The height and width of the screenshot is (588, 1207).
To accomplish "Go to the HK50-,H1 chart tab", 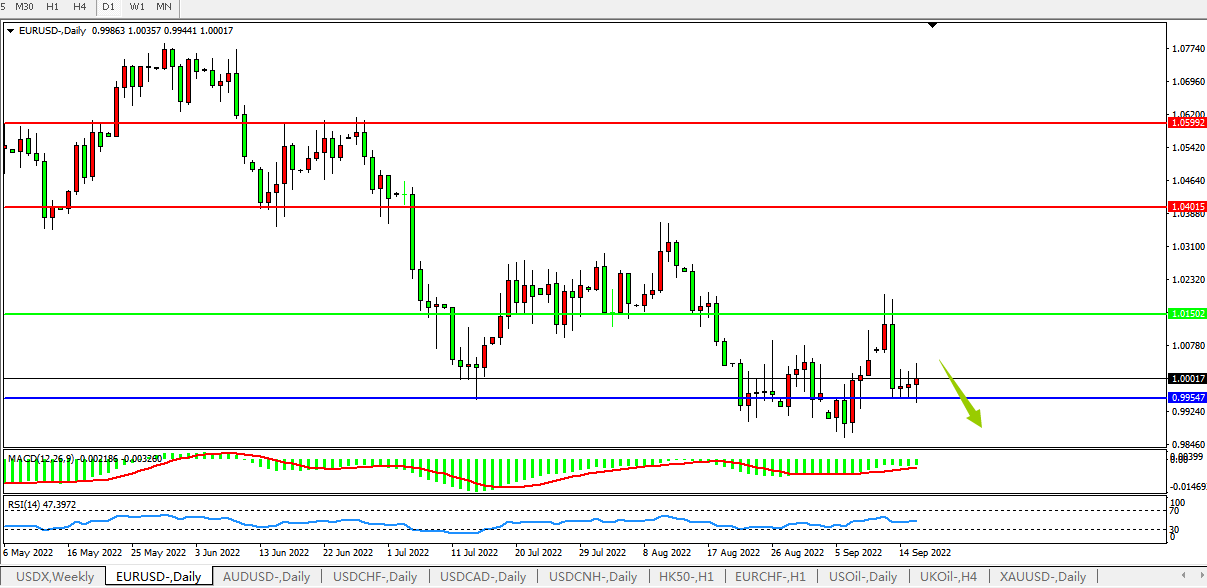I will coord(686,577).
